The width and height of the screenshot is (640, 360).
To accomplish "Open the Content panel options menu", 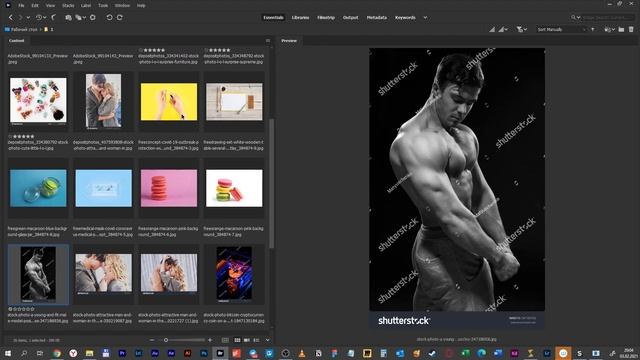I will 268,41.
